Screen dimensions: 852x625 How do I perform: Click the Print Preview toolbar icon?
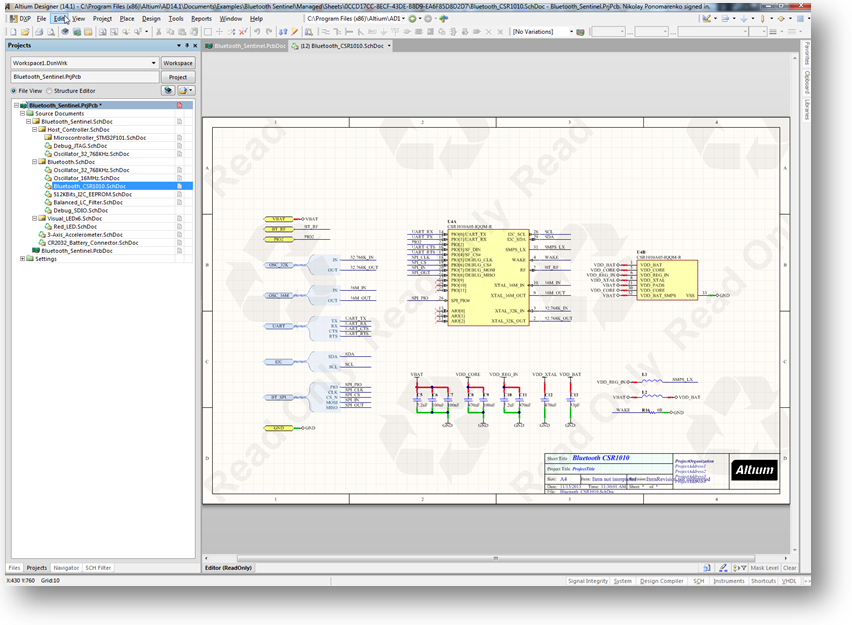(51, 32)
